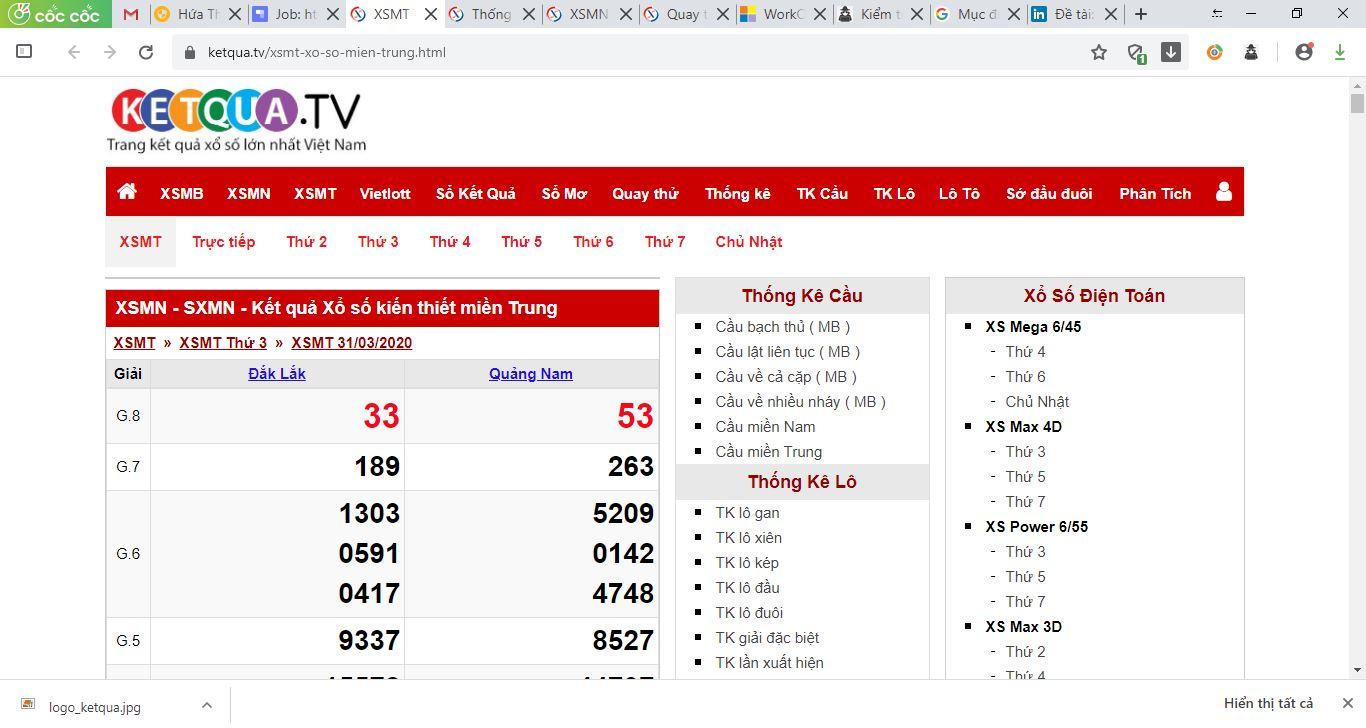
Task: Open Sổ Kết Quả menu item
Action: pos(475,193)
